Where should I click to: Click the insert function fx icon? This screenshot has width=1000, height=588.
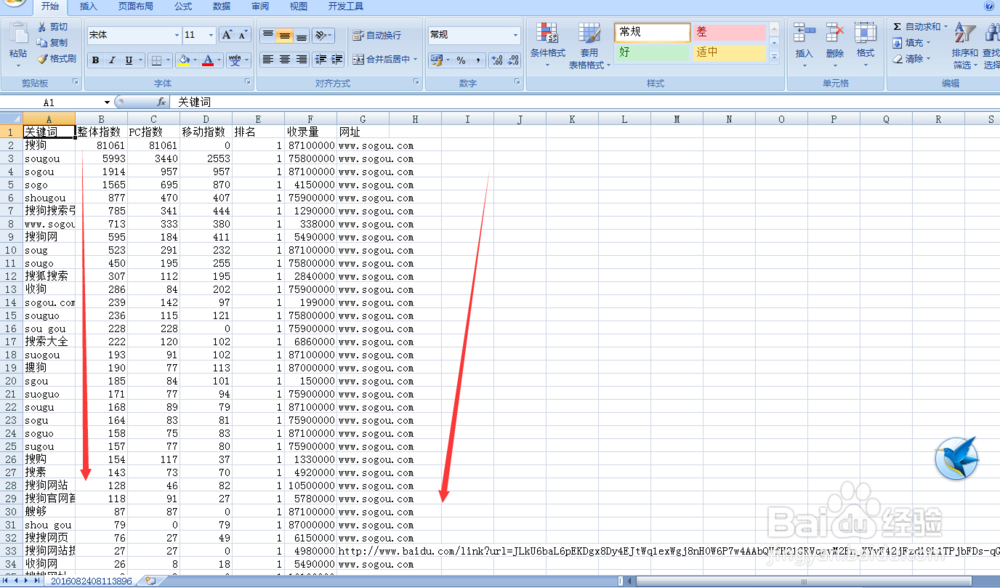tap(161, 102)
